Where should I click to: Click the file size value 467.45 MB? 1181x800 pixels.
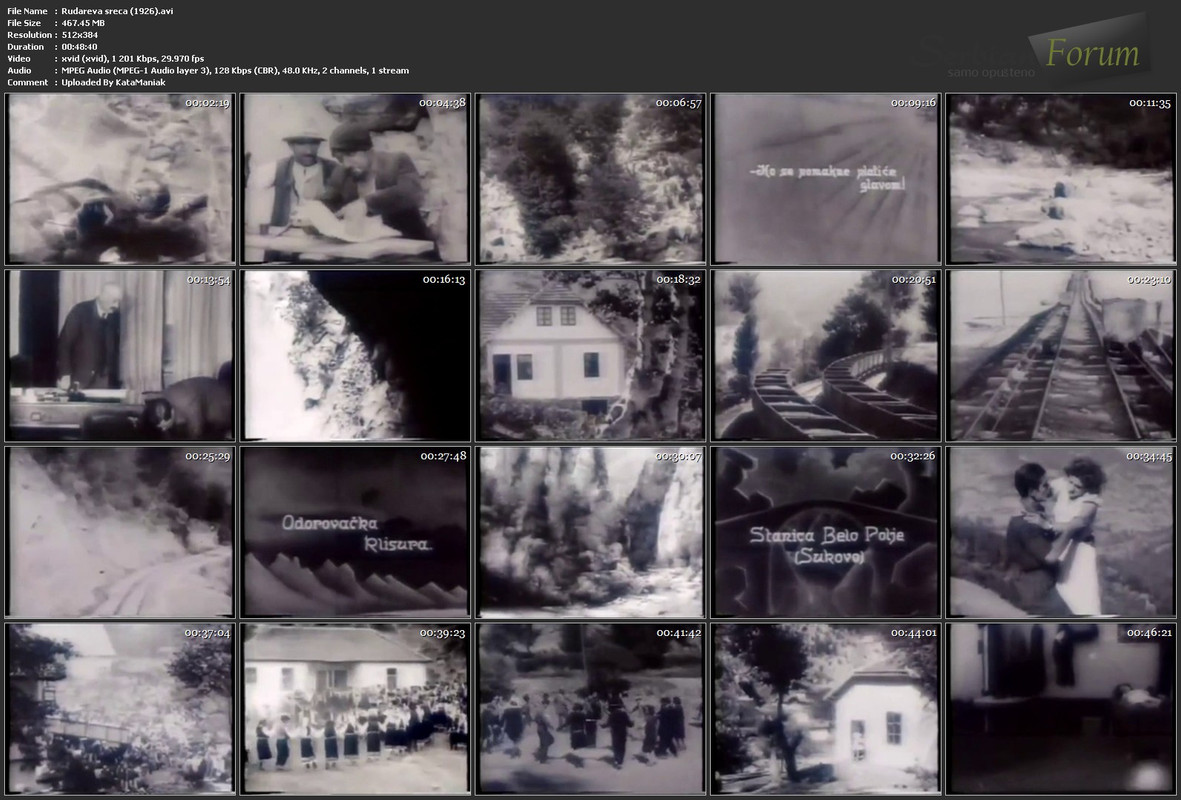click(84, 23)
